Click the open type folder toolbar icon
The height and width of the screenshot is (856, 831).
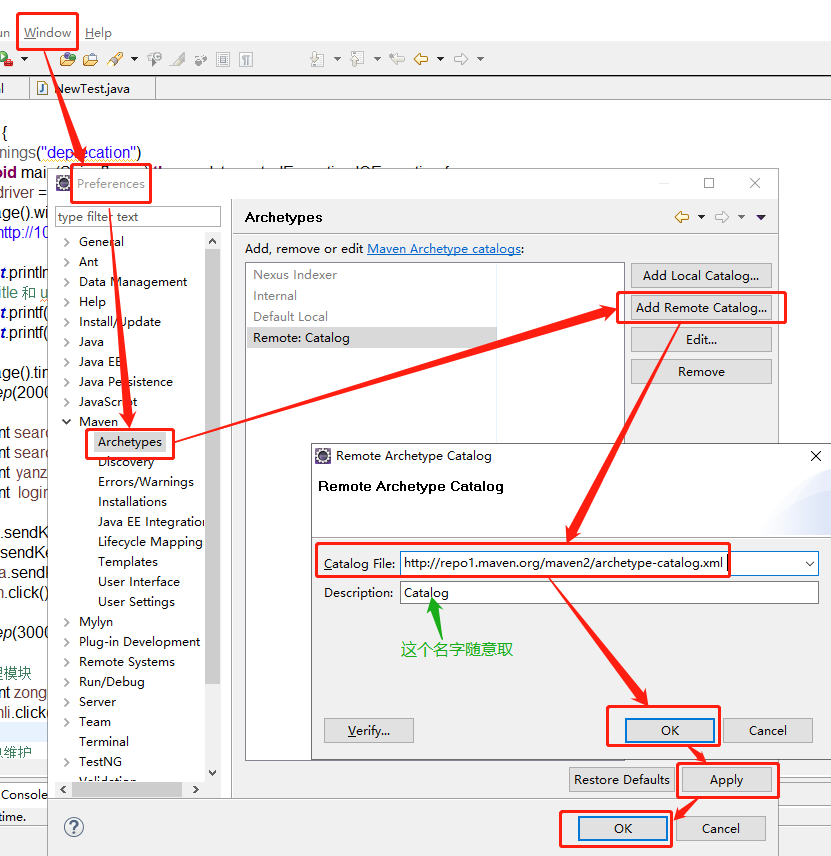[x=90, y=59]
